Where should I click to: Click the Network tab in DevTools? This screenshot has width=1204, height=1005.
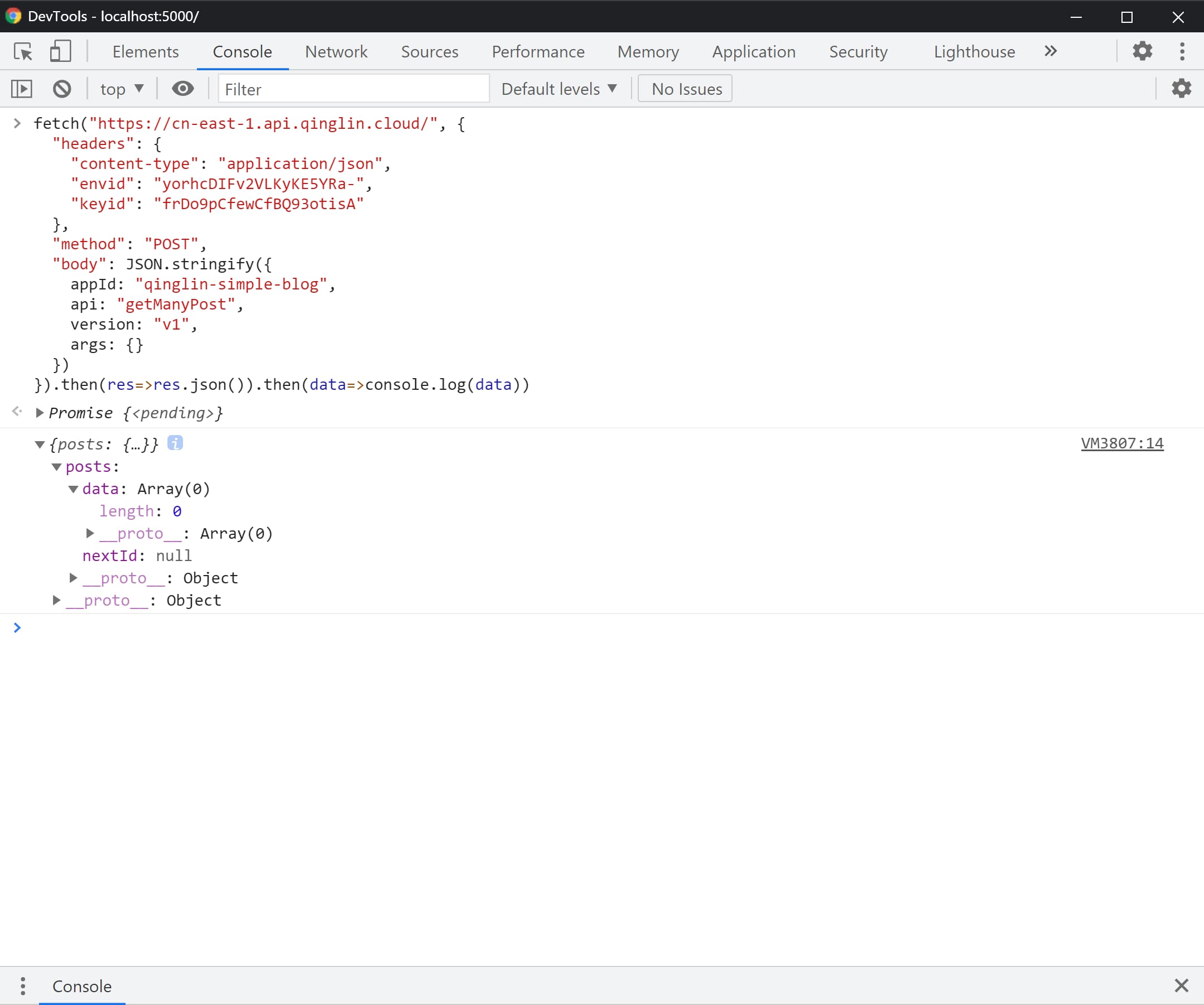(x=336, y=51)
